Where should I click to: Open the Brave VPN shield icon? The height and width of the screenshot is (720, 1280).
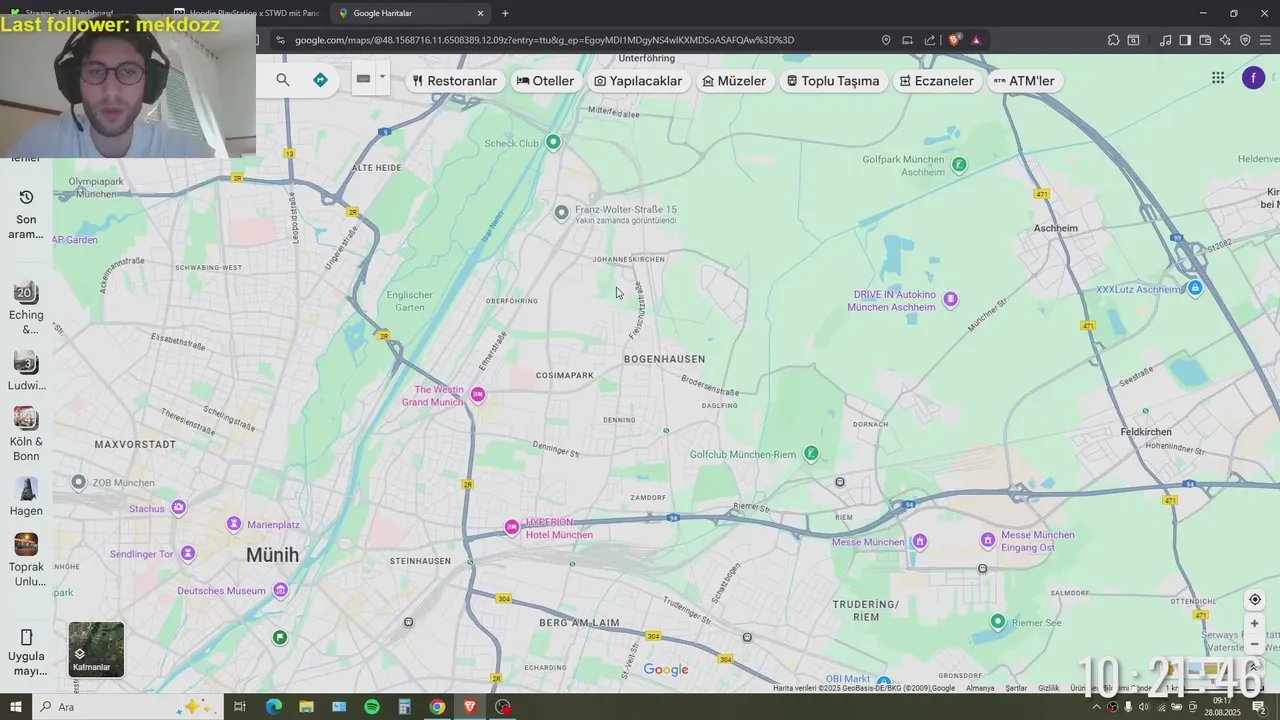point(1245,40)
